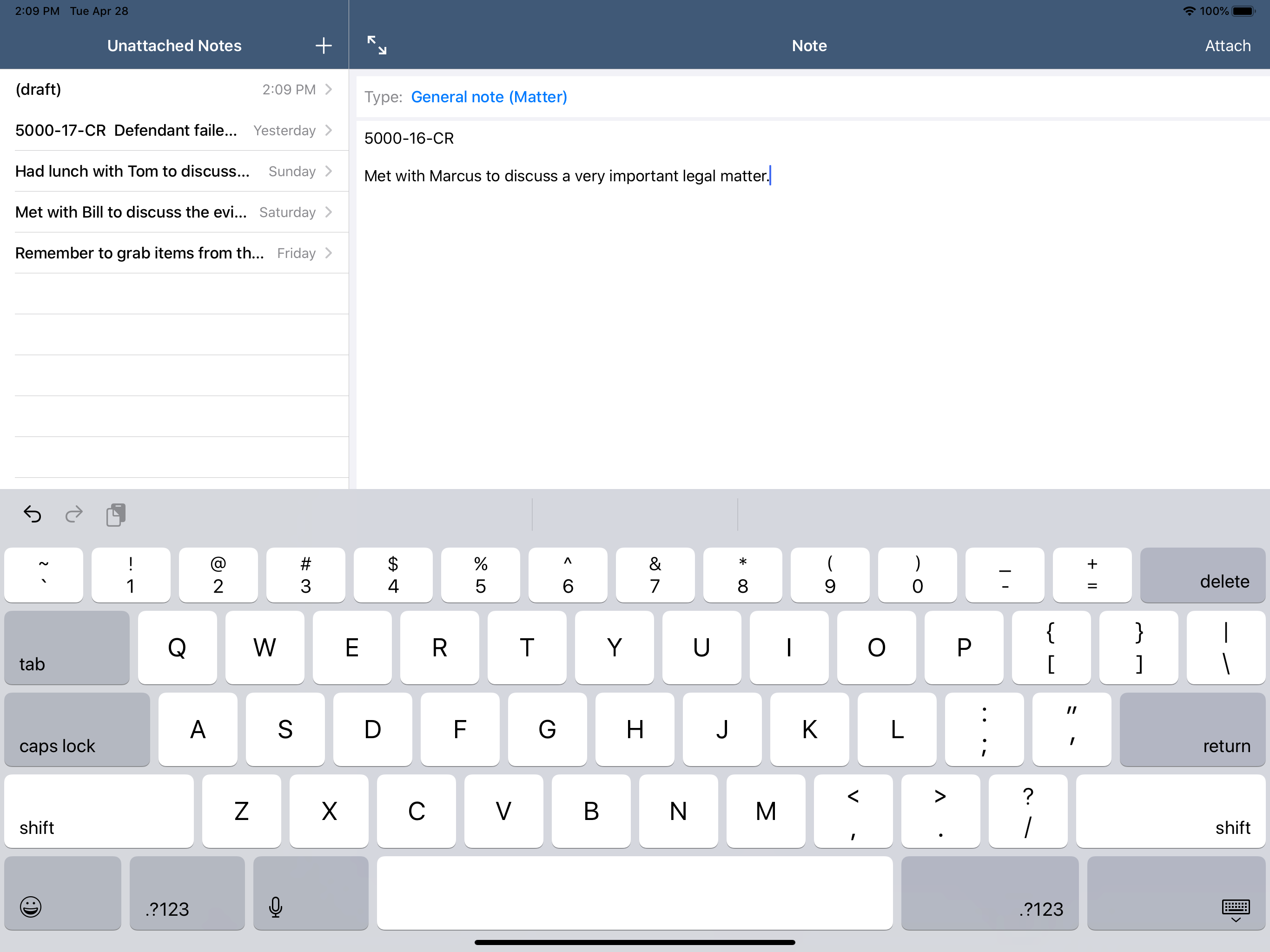Tap the number 0 key
Screen dimensions: 1270x952
(918, 575)
